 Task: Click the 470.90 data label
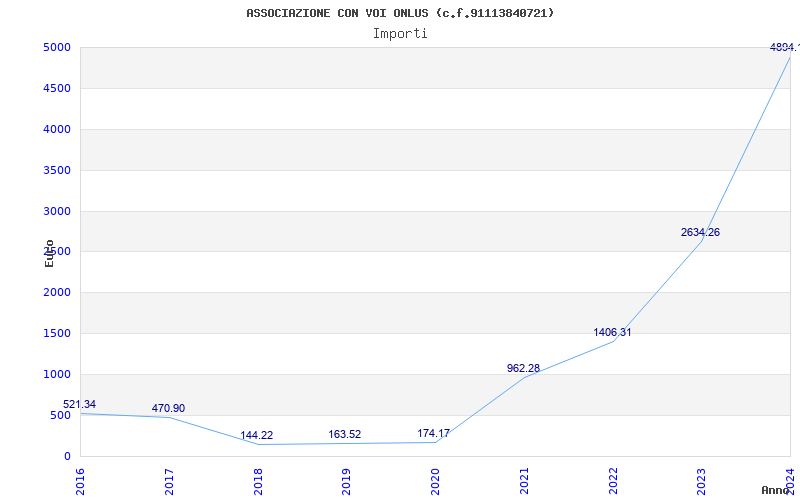pos(168,408)
